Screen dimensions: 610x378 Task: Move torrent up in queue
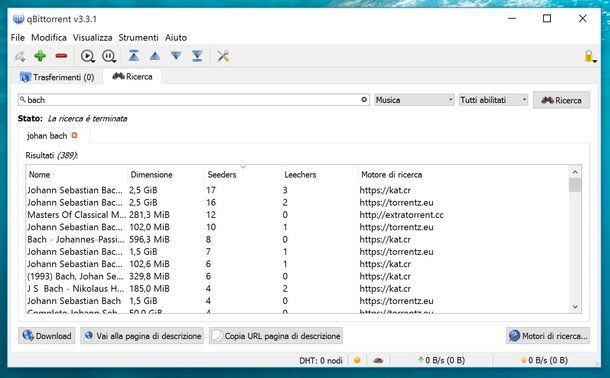coord(155,56)
